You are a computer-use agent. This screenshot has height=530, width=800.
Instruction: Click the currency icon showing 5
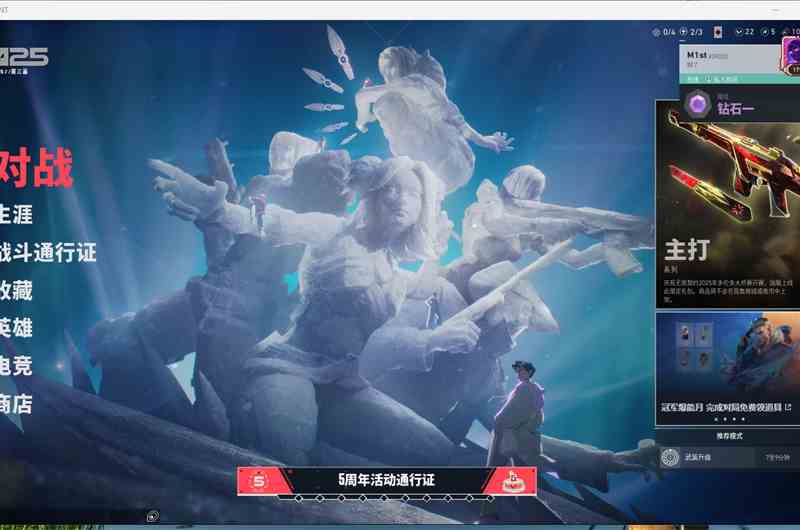[764, 32]
